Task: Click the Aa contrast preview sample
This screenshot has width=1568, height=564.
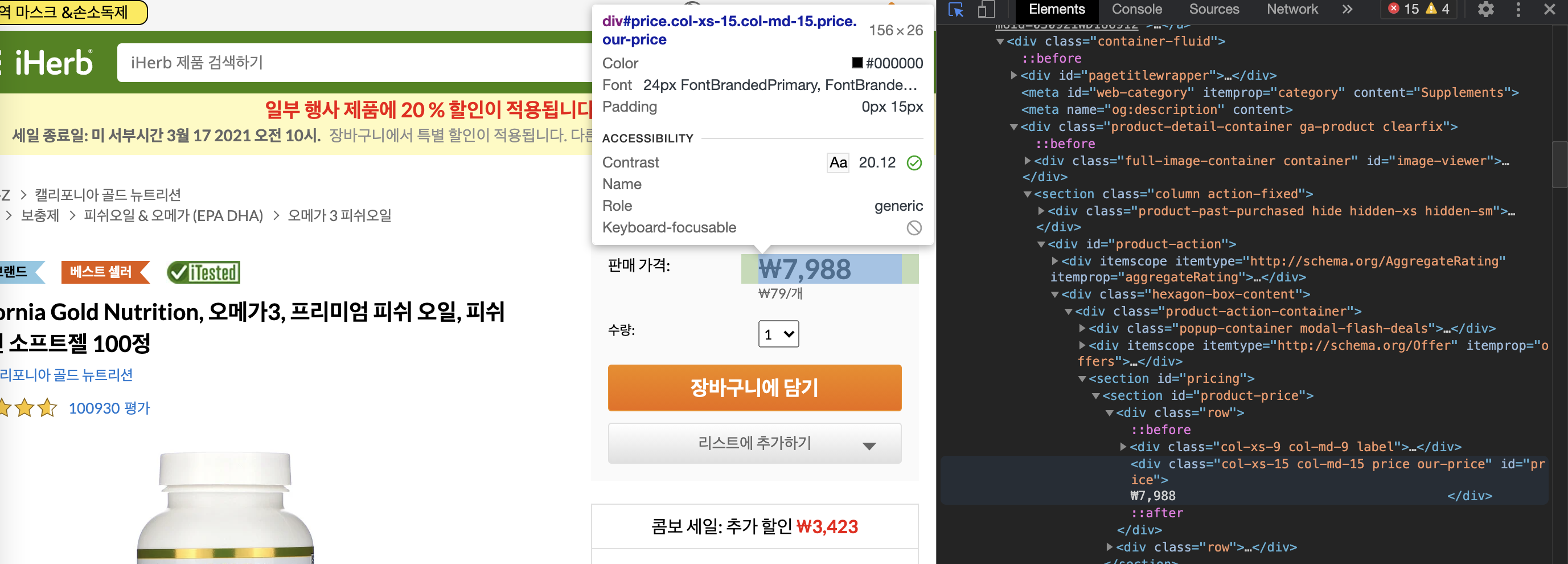Action: (838, 162)
